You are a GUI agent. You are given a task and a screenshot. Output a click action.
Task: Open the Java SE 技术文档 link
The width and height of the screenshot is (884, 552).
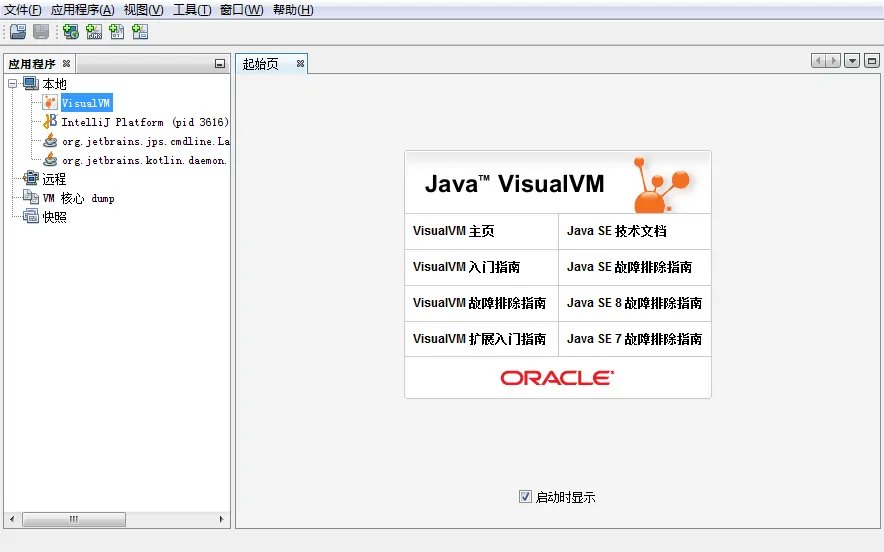click(617, 231)
